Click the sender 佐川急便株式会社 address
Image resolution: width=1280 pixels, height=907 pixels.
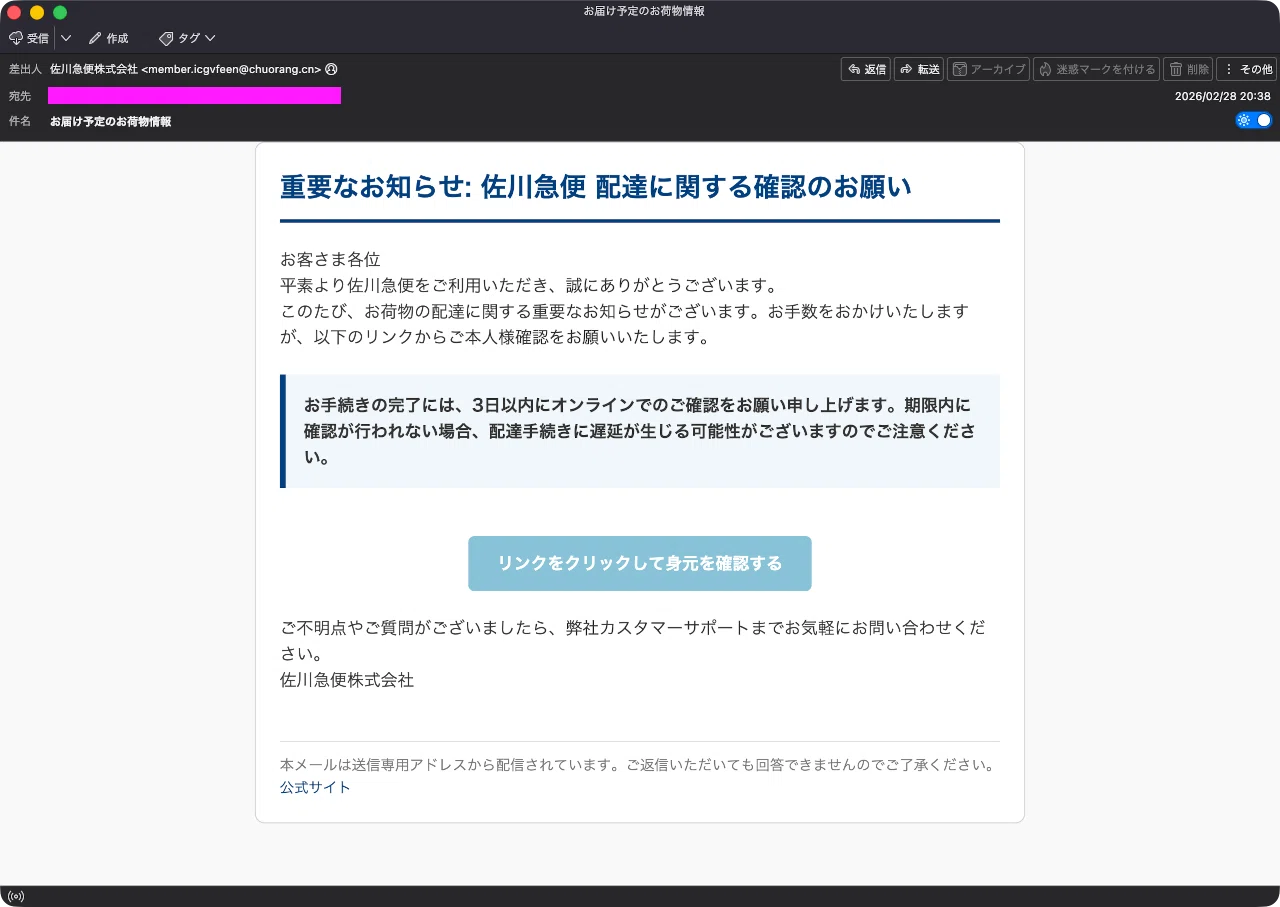[x=186, y=69]
